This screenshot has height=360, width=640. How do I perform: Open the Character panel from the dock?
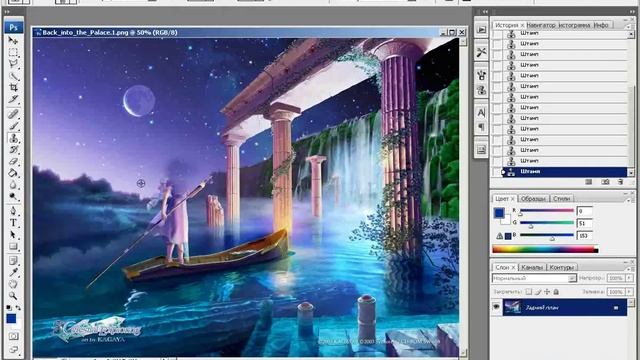pyautogui.click(x=481, y=113)
